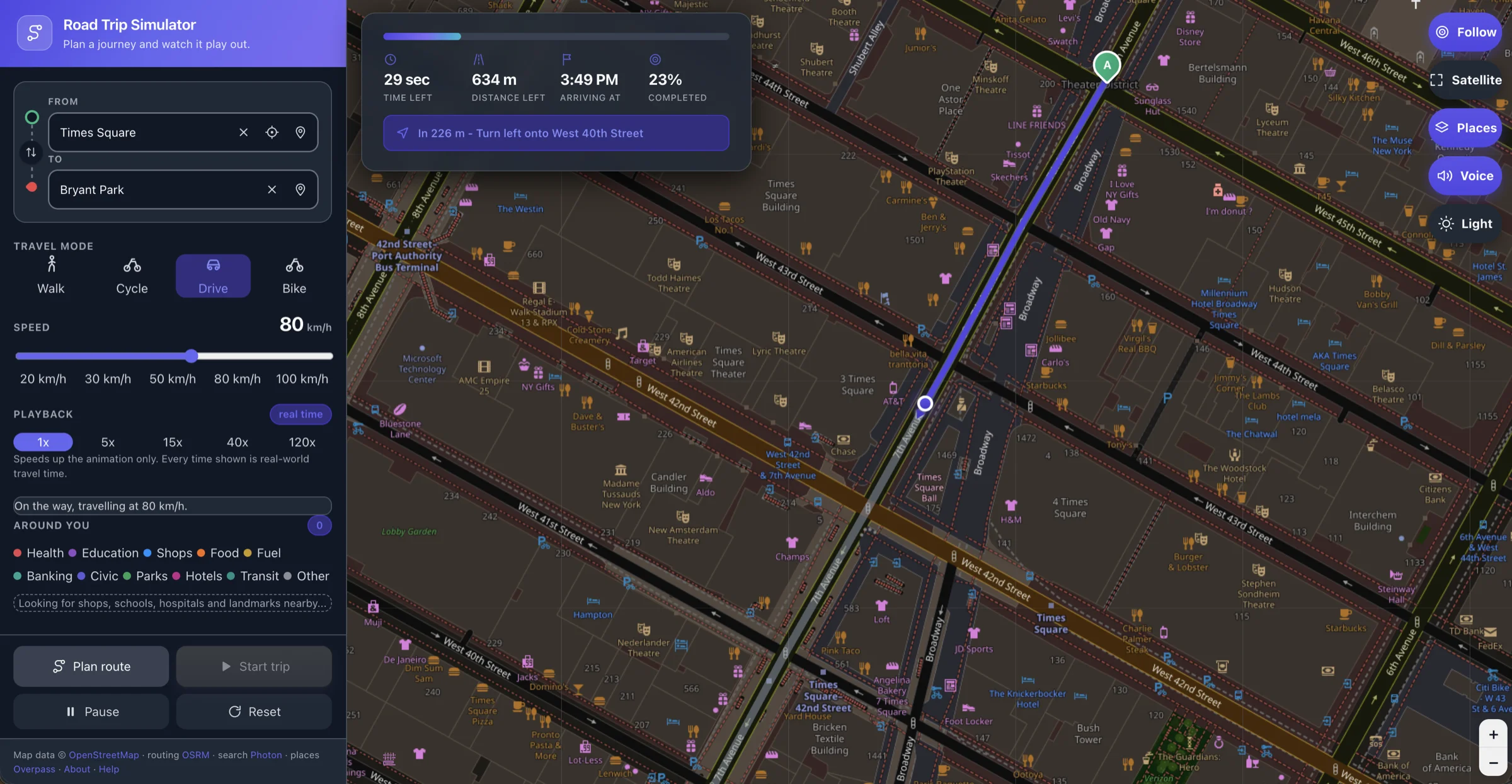Set speed to 20 km/h label
1512x784 pixels.
point(43,379)
